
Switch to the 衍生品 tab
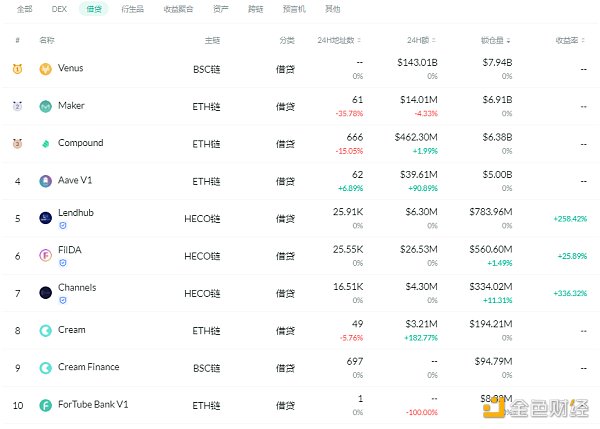(x=130, y=10)
